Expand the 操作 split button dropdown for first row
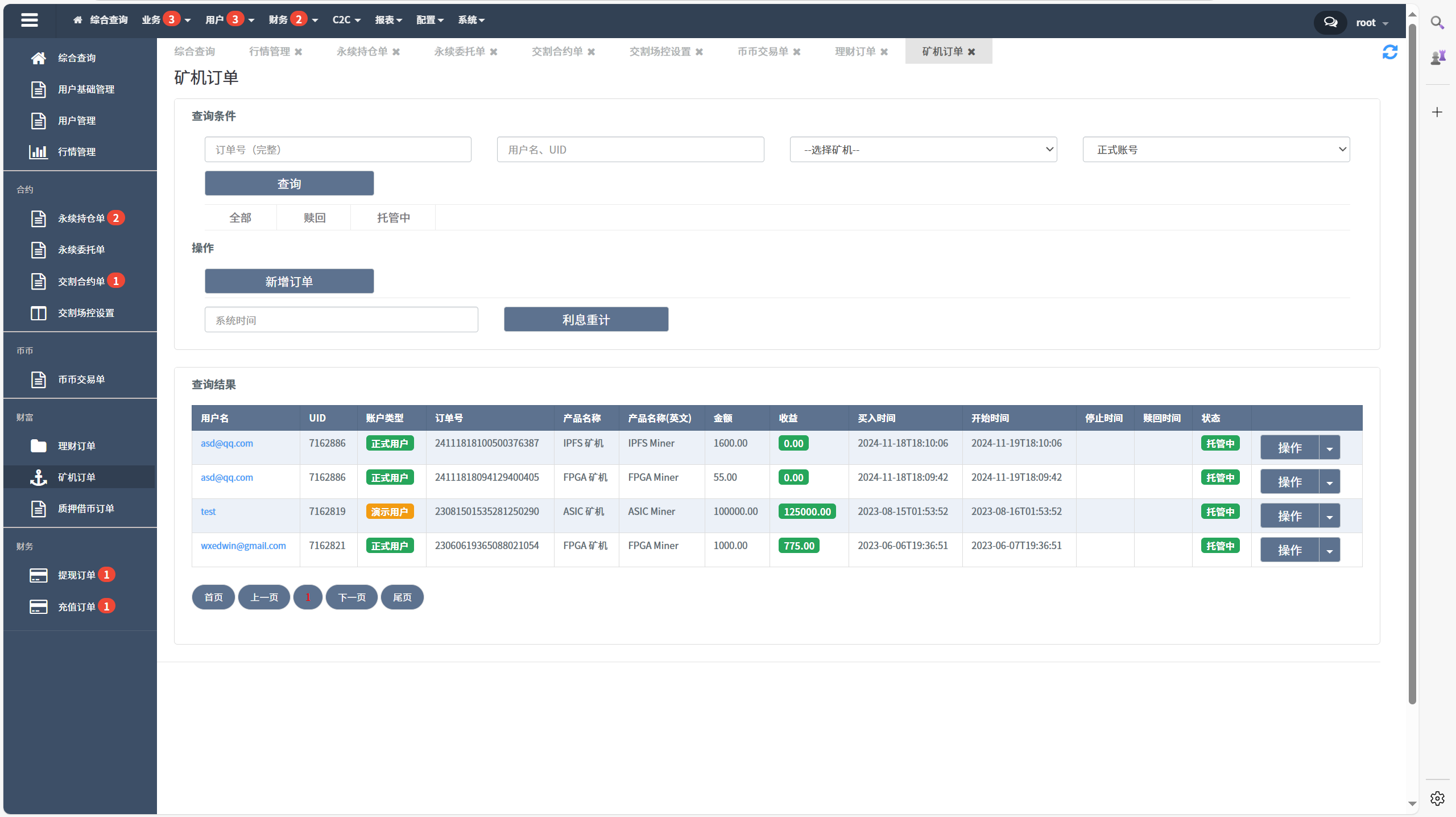The width and height of the screenshot is (1456, 817). [x=1330, y=447]
